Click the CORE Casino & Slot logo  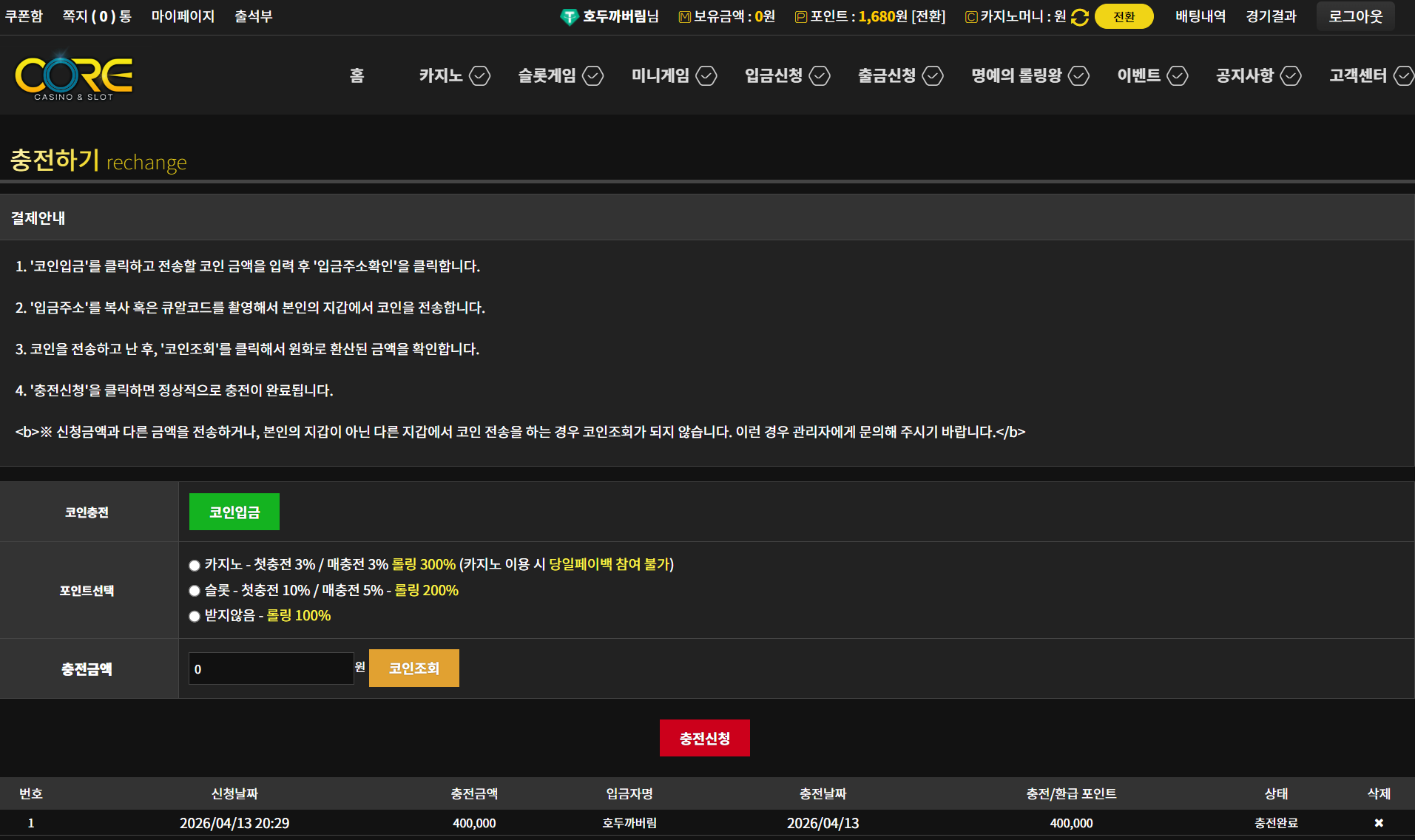(x=74, y=76)
